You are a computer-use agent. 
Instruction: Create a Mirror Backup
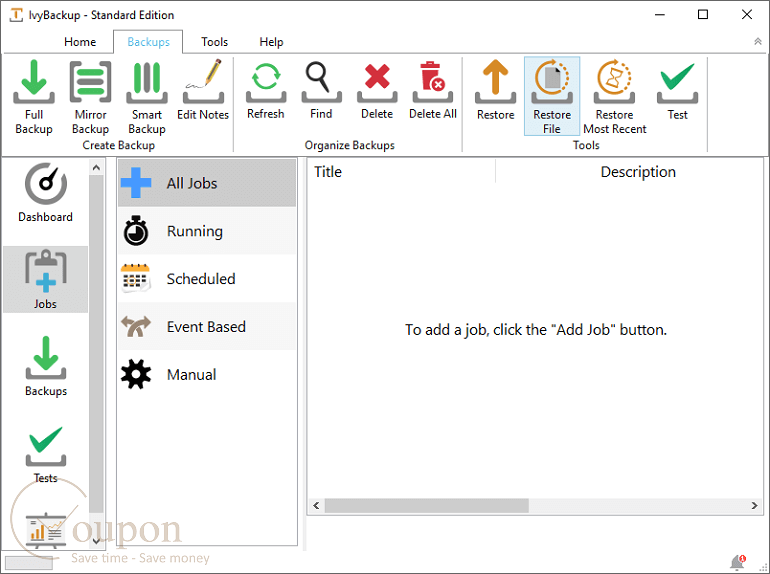pos(90,97)
